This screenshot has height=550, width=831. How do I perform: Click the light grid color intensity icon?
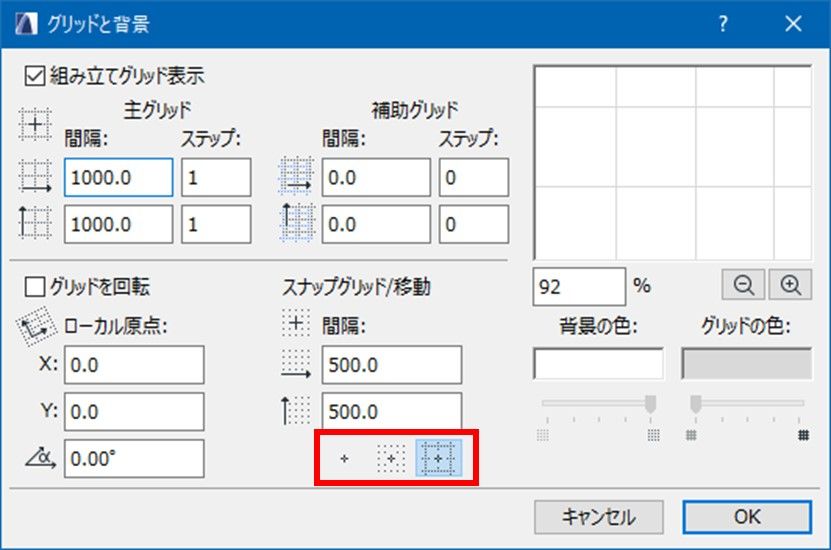point(691,436)
